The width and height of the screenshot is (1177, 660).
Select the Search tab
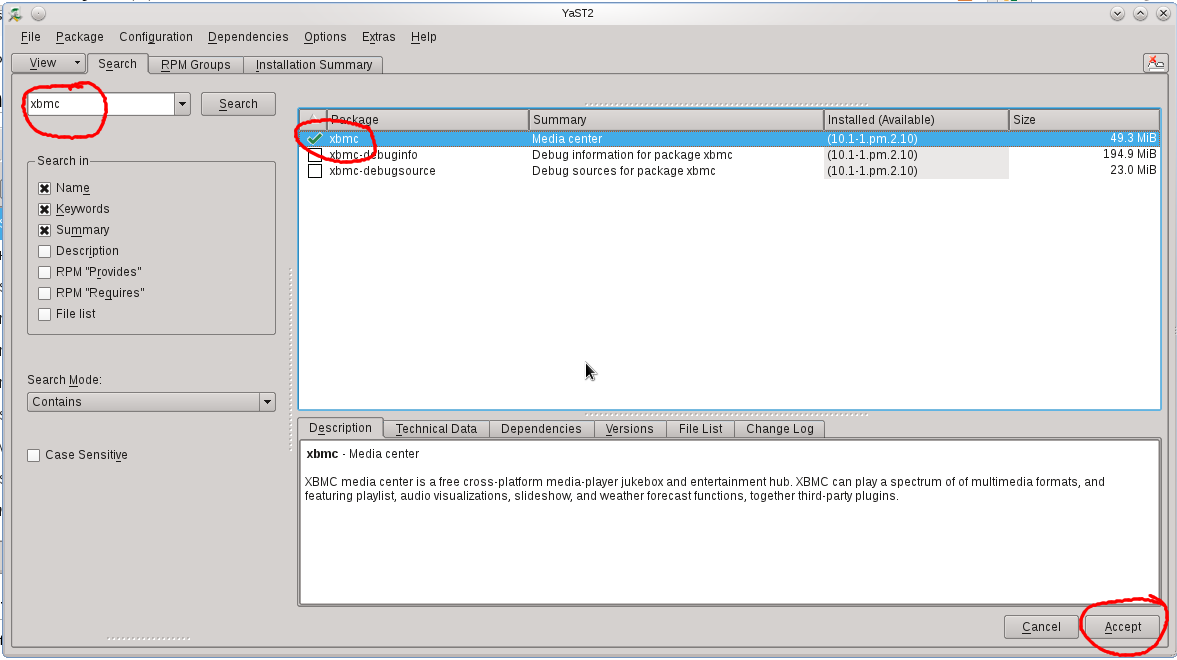tap(118, 64)
